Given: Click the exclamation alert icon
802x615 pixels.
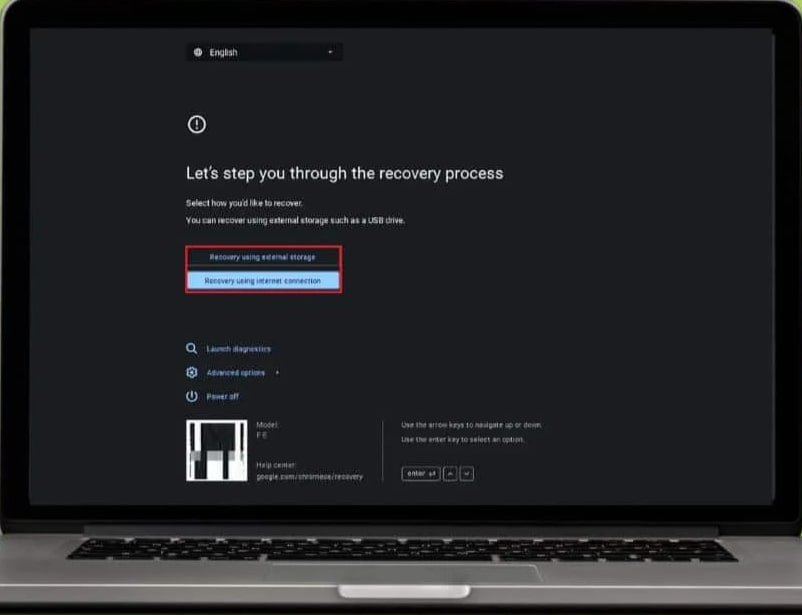Looking at the screenshot, I should click(197, 124).
